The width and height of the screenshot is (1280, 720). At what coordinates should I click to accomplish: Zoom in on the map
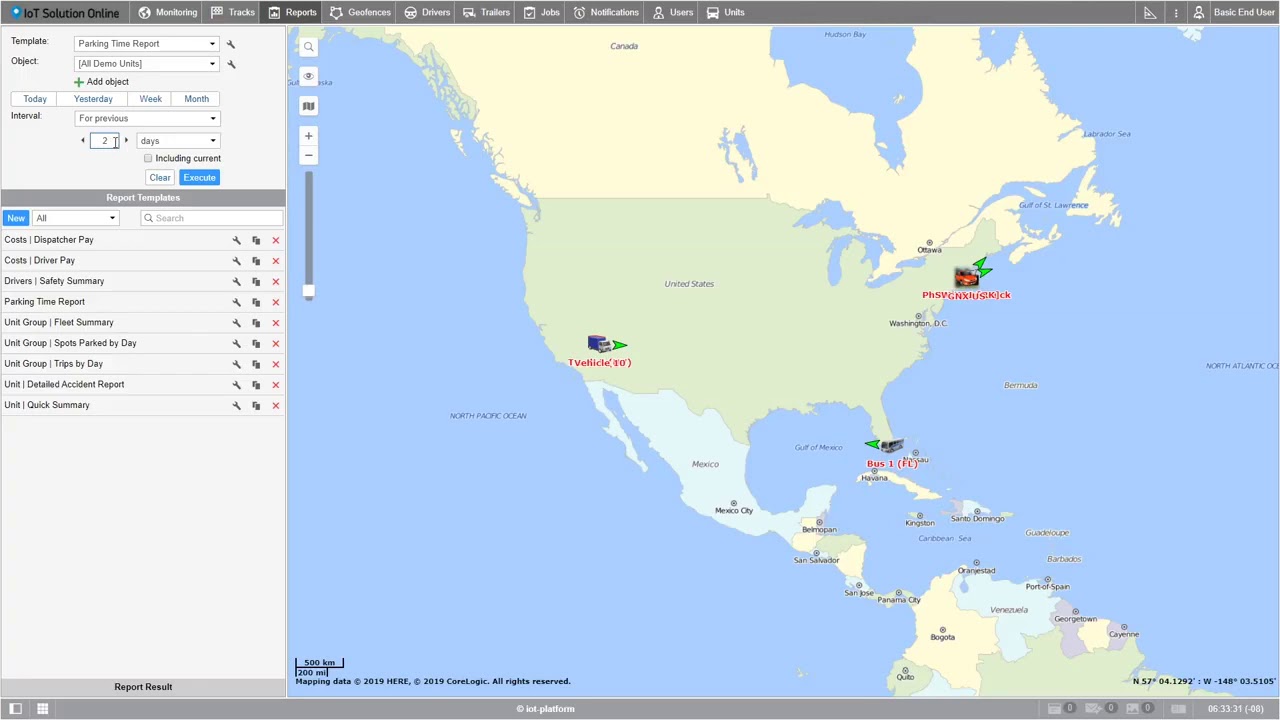[308, 136]
